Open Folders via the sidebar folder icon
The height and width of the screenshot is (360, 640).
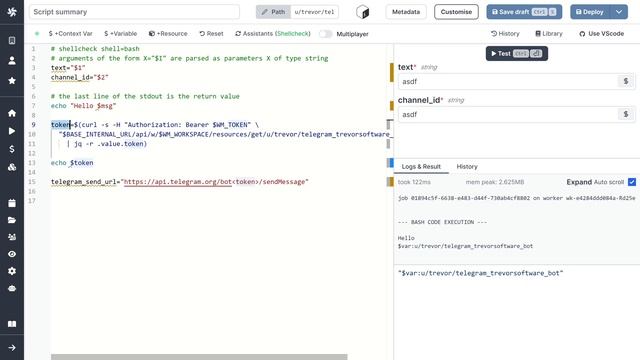point(12,220)
